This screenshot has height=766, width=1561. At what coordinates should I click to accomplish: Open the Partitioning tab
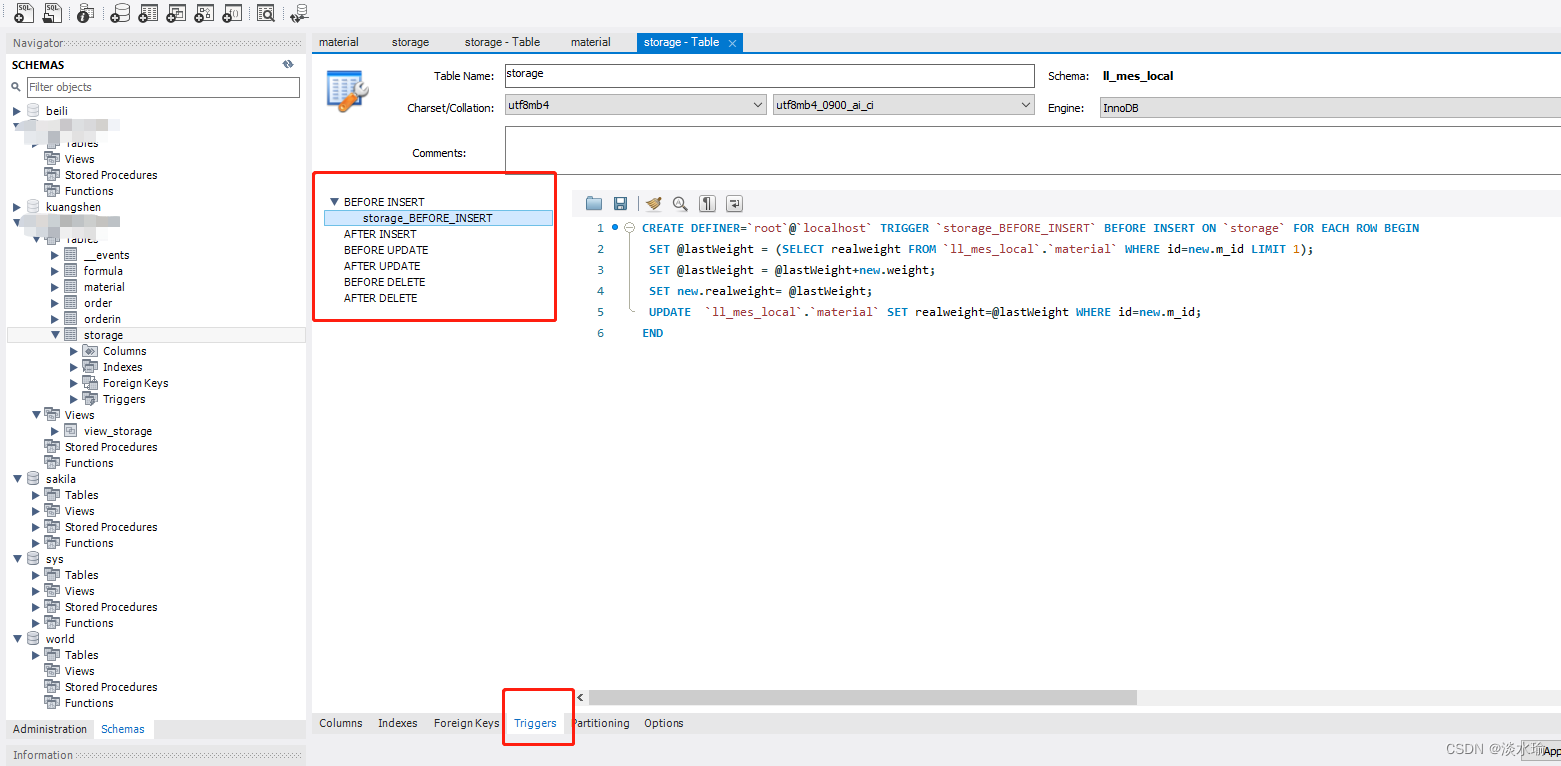pyautogui.click(x=600, y=723)
